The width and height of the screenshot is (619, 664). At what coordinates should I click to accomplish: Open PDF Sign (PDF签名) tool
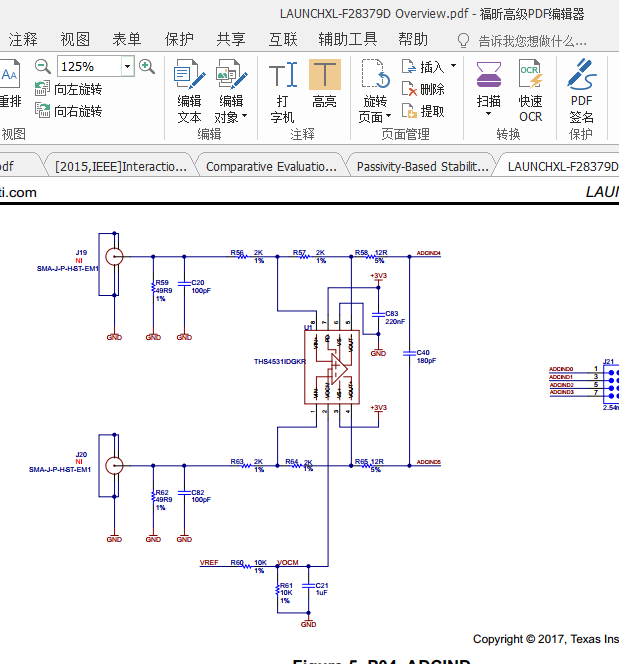[x=581, y=91]
